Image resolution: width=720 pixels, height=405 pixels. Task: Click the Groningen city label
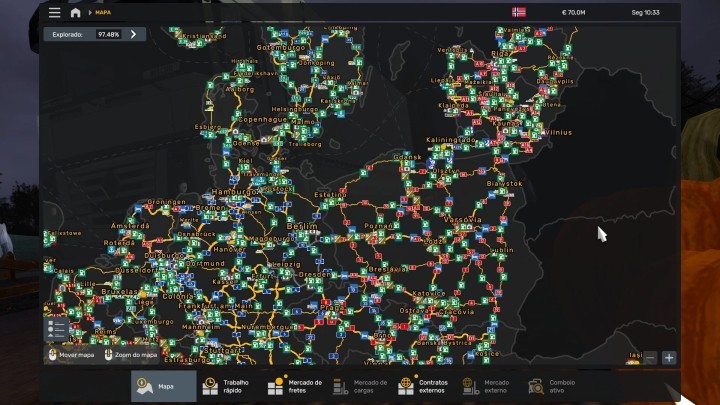[x=166, y=202]
